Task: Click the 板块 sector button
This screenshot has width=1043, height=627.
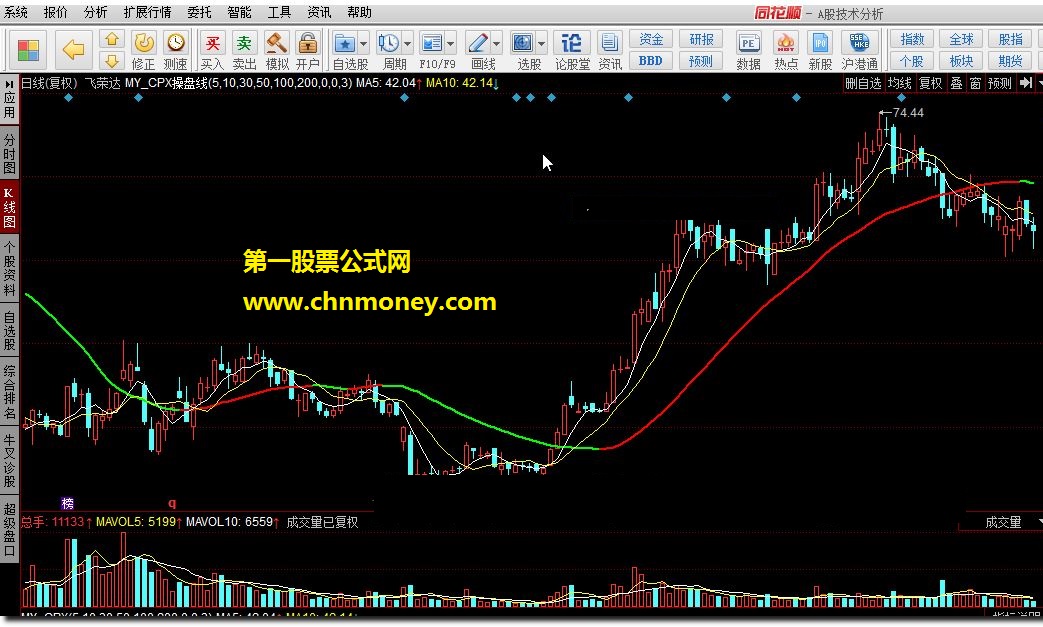Action: 961,61
